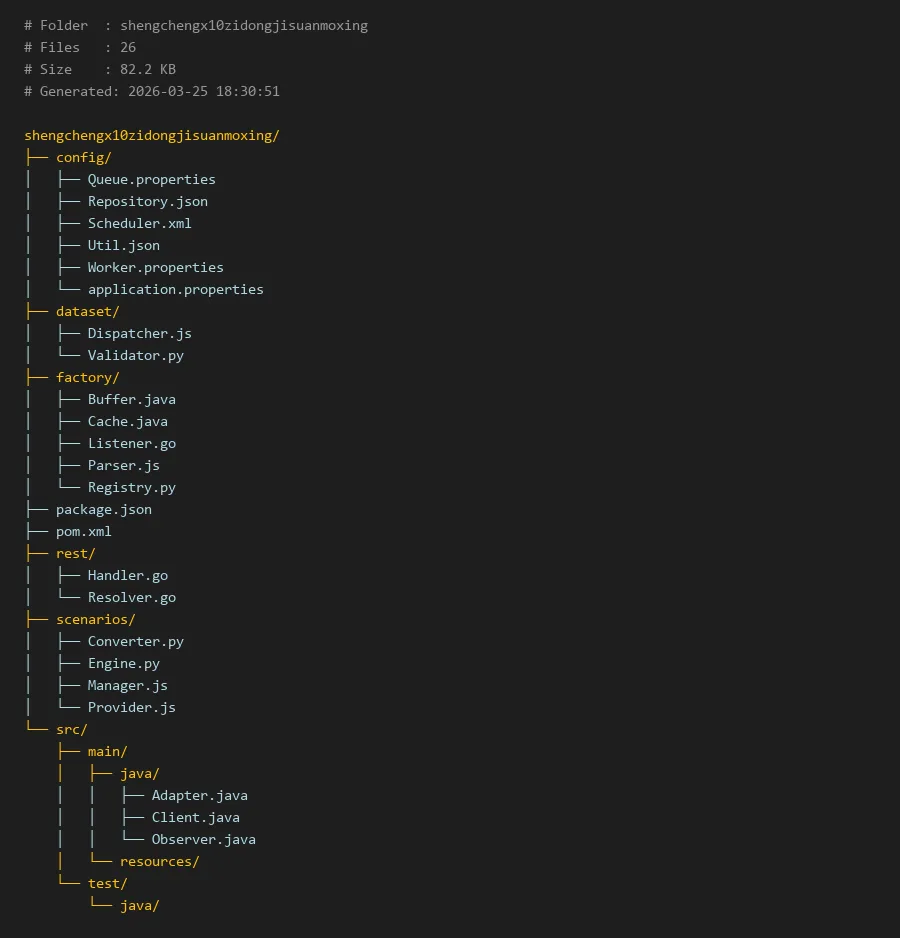900x938 pixels.
Task: Select Validator.py in dataset
Action: (135, 355)
